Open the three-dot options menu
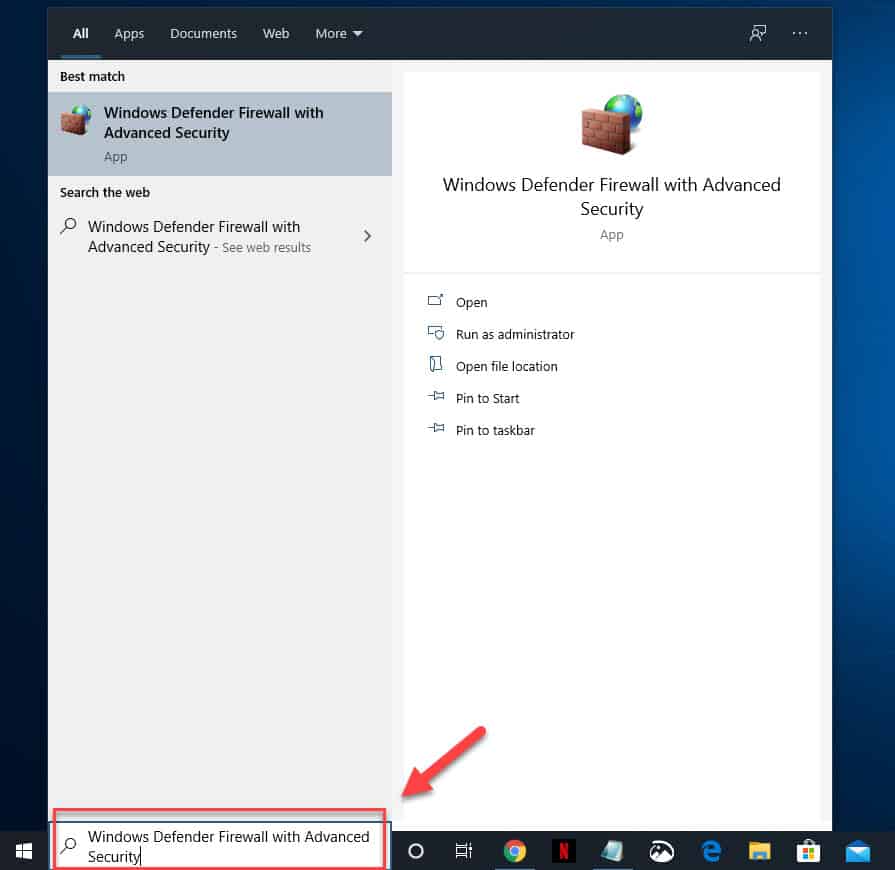 pos(800,34)
